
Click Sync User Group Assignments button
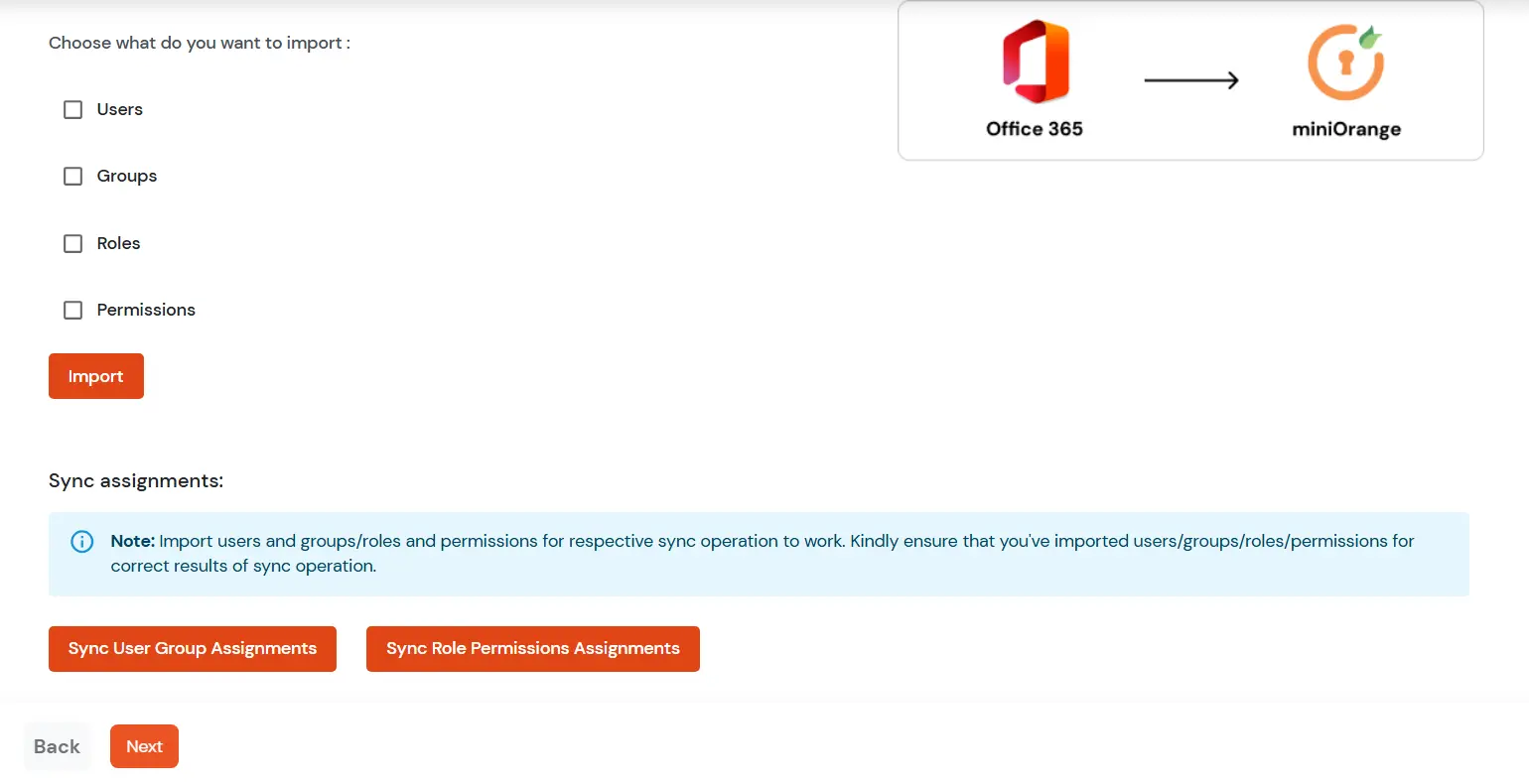tap(193, 649)
